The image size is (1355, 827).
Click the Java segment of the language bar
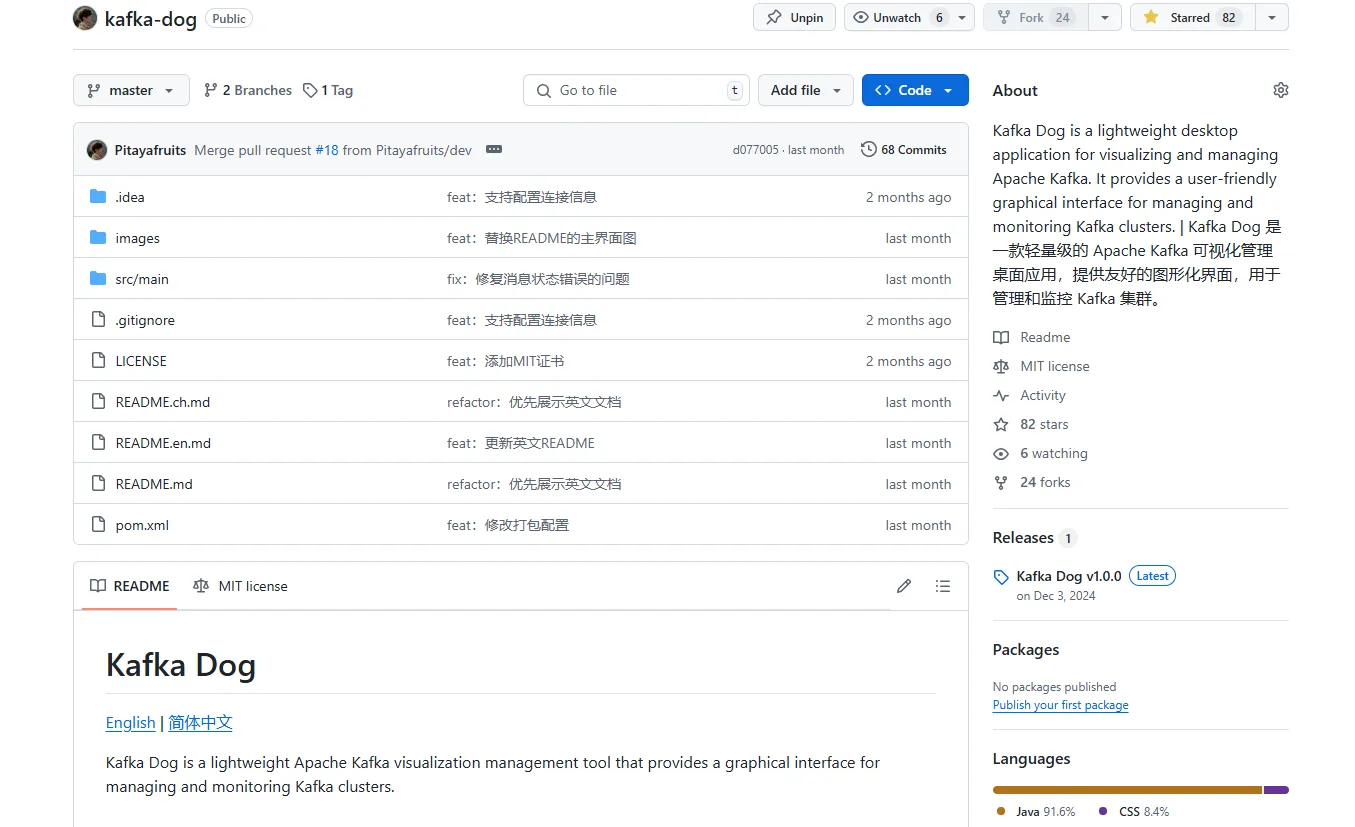[1127, 790]
